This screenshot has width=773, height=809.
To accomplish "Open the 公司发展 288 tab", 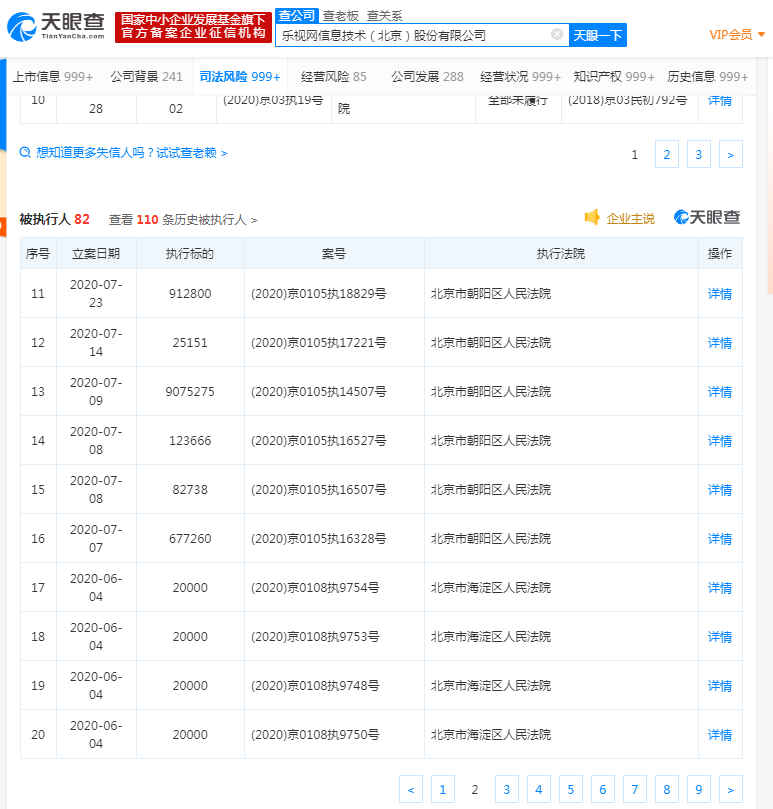I will [x=427, y=77].
